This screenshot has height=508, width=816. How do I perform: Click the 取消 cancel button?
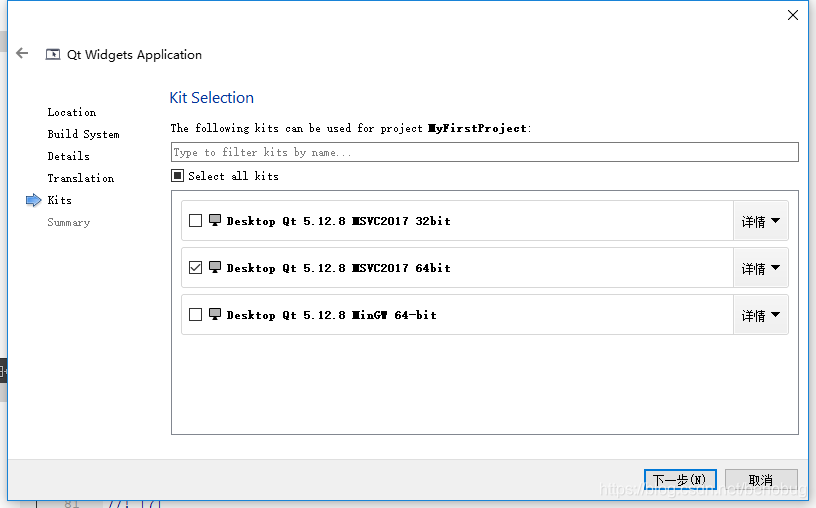click(x=761, y=479)
